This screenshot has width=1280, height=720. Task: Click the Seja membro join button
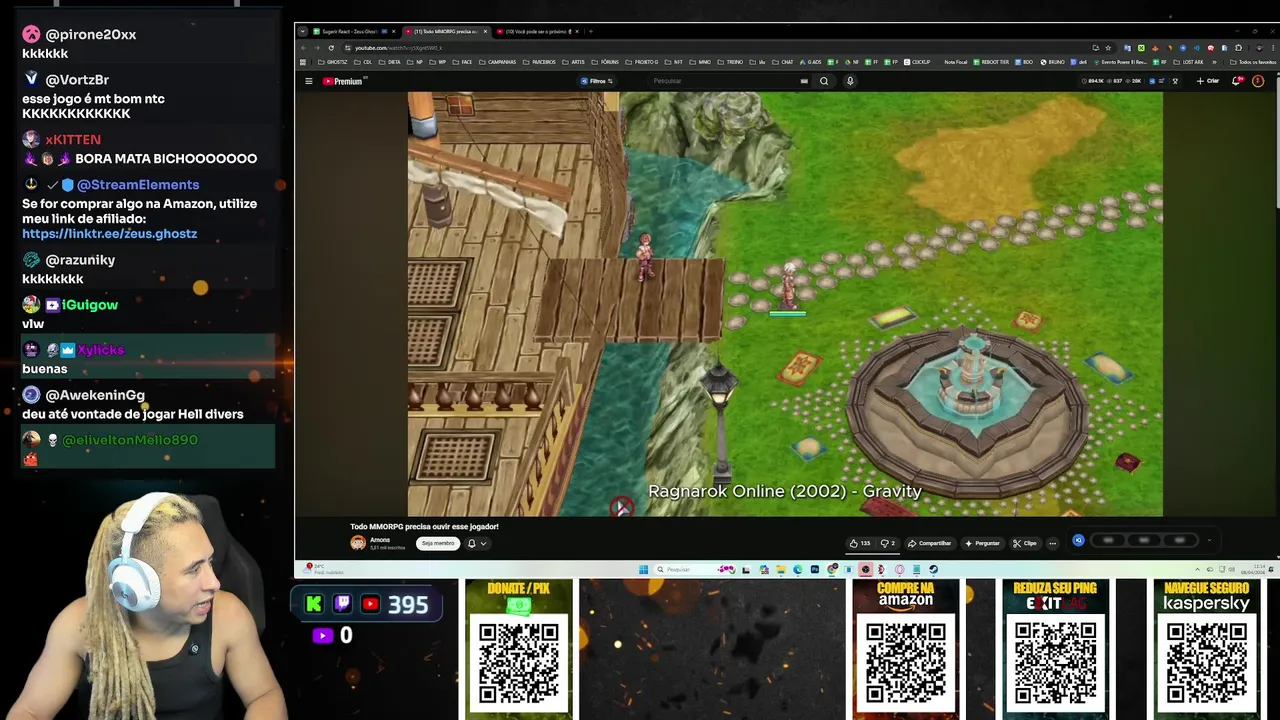(437, 543)
